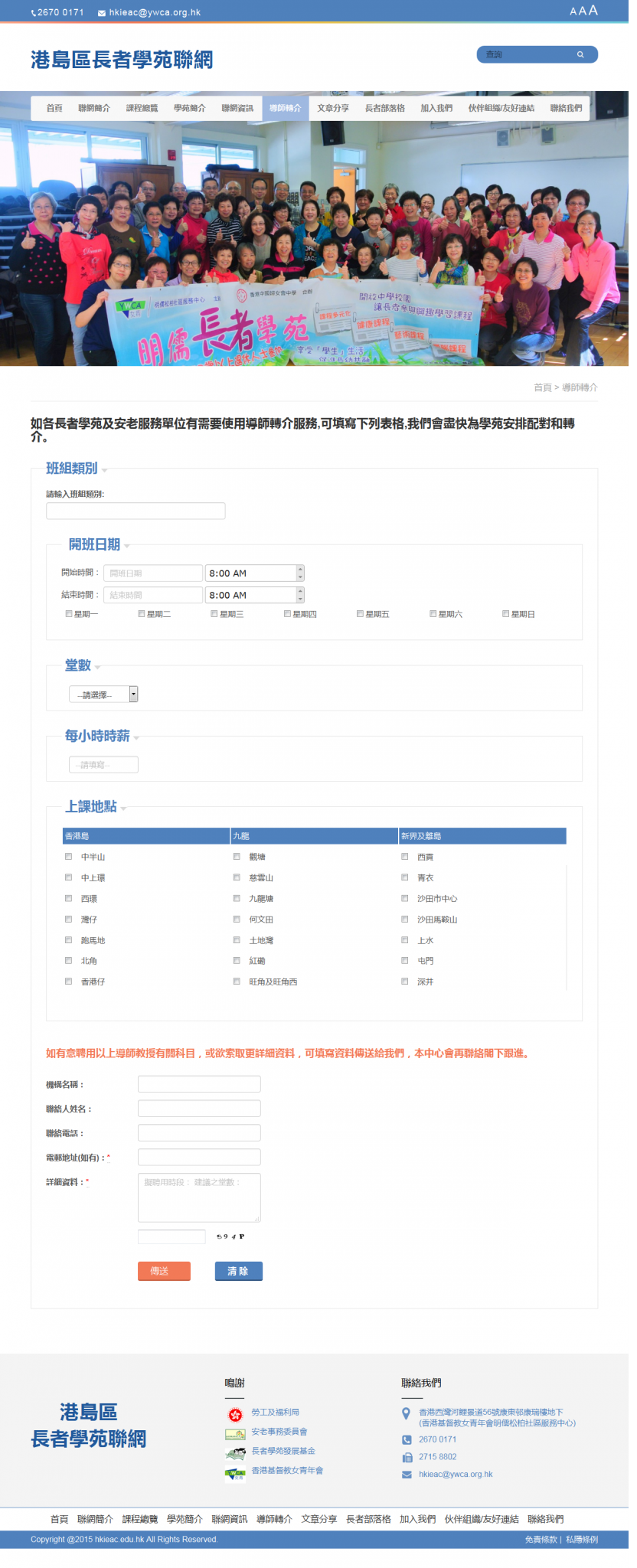Click the largest A font size icon
Image resolution: width=637 pixels, height=1568 pixels.
[593, 10]
